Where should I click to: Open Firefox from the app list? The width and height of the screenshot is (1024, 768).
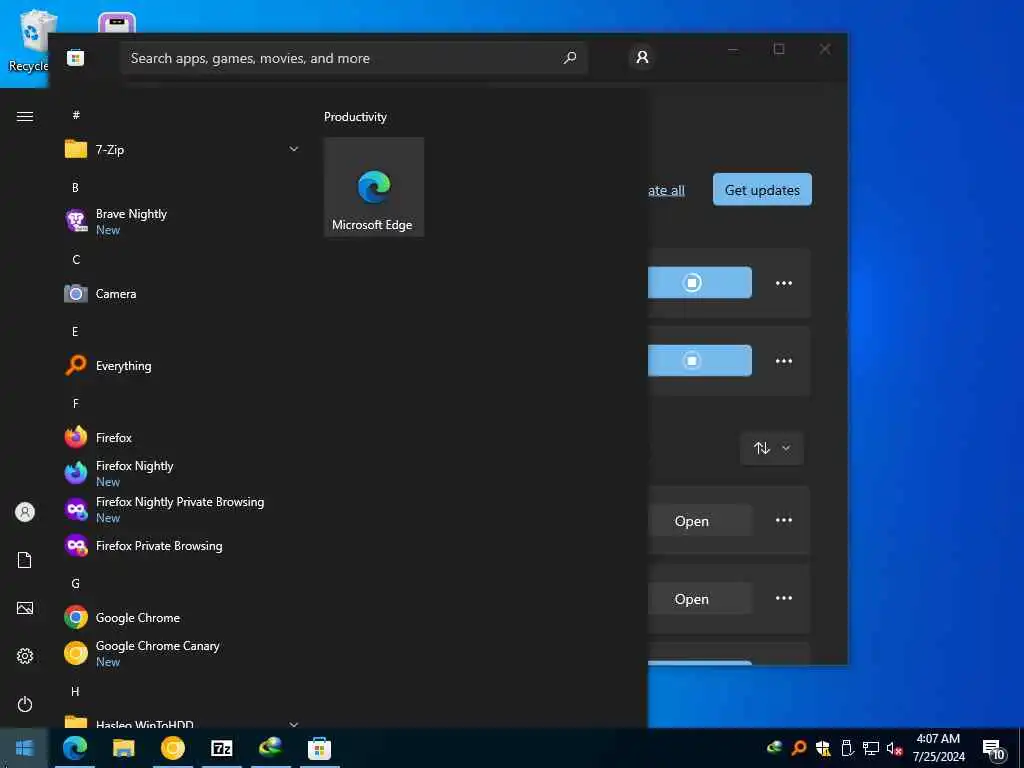point(182,438)
